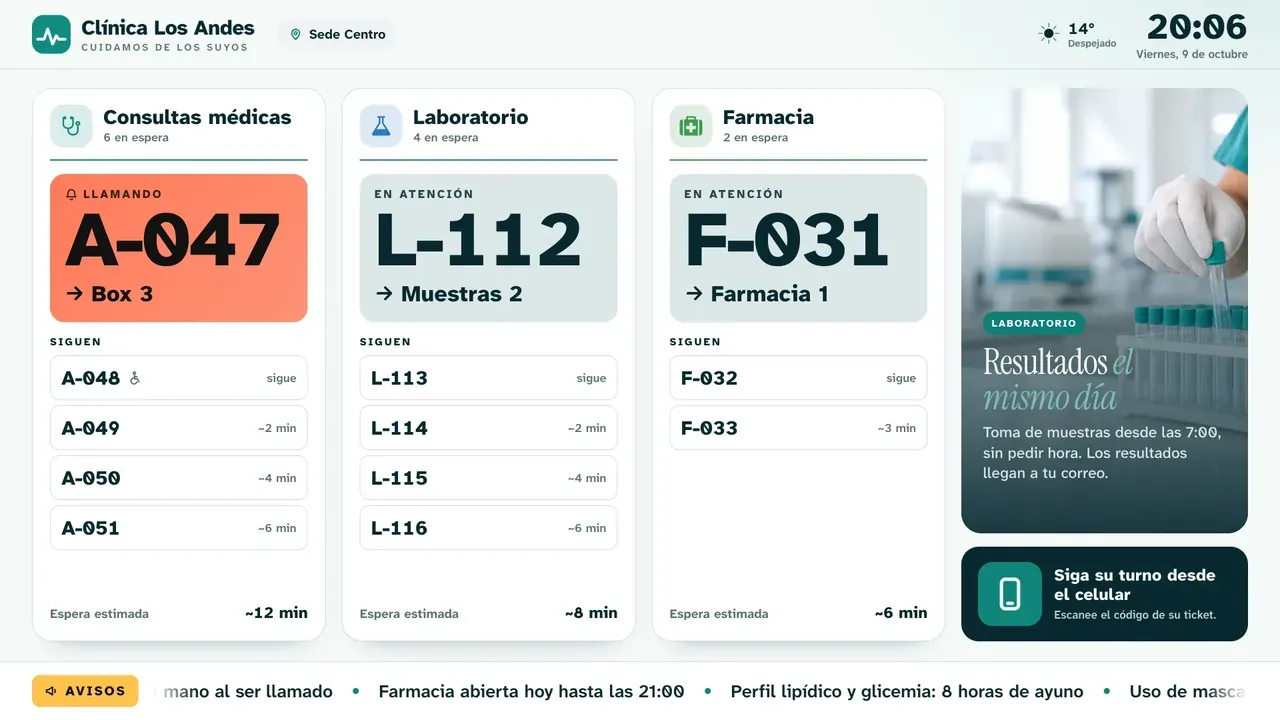Image resolution: width=1280 pixels, height=720 pixels.
Task: Click the L-113 queue row
Action: pos(489,378)
